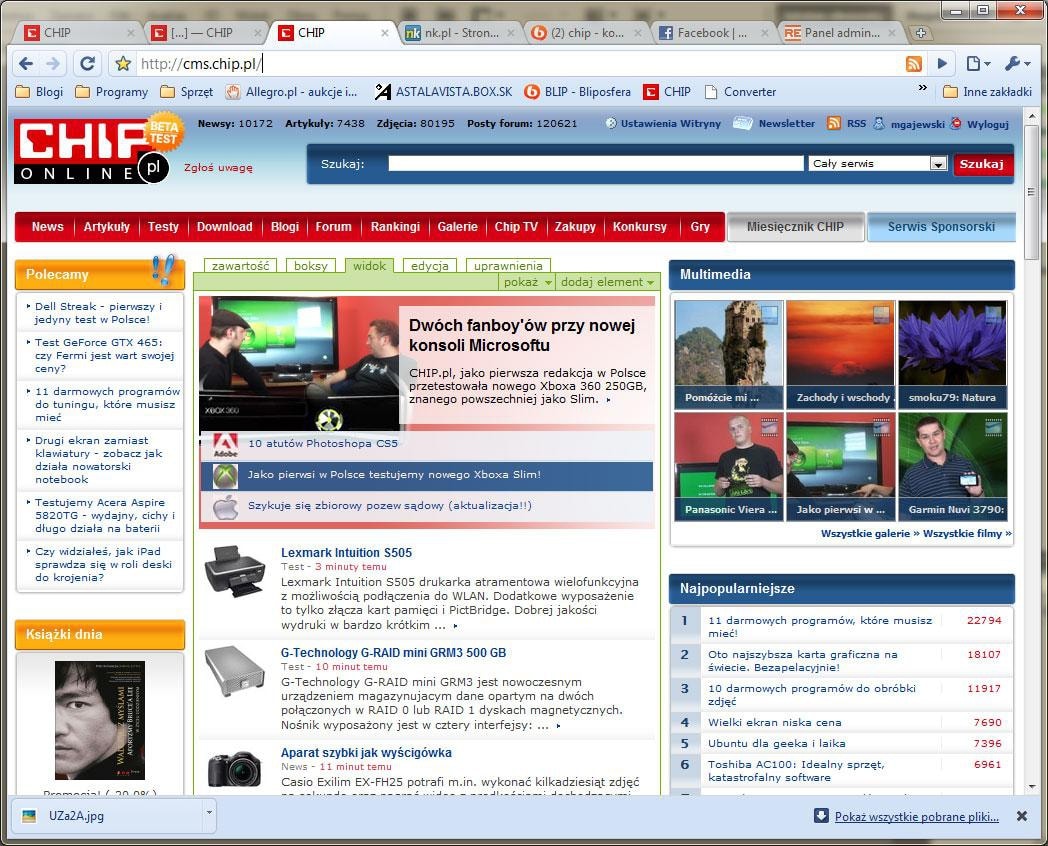Click the red Szukaj button
Image resolution: width=1048 pixels, height=846 pixels.
982,164
